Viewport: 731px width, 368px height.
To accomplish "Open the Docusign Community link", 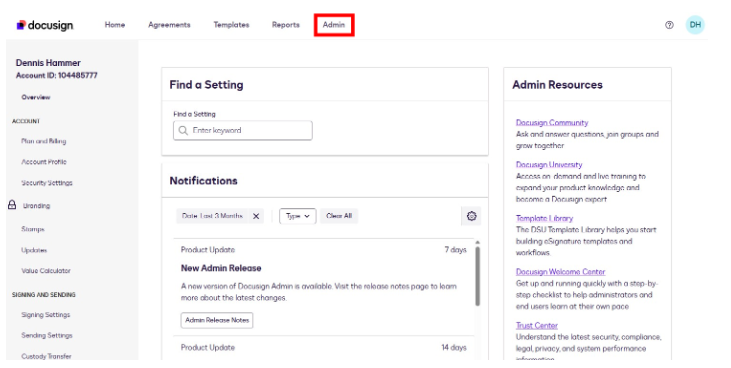I will pyautogui.click(x=552, y=123).
